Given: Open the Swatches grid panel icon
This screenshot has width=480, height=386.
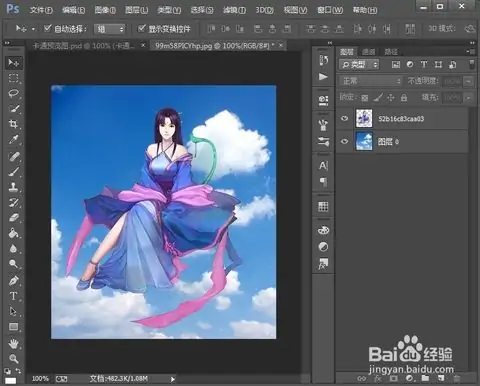Looking at the screenshot, I should coord(323,207).
